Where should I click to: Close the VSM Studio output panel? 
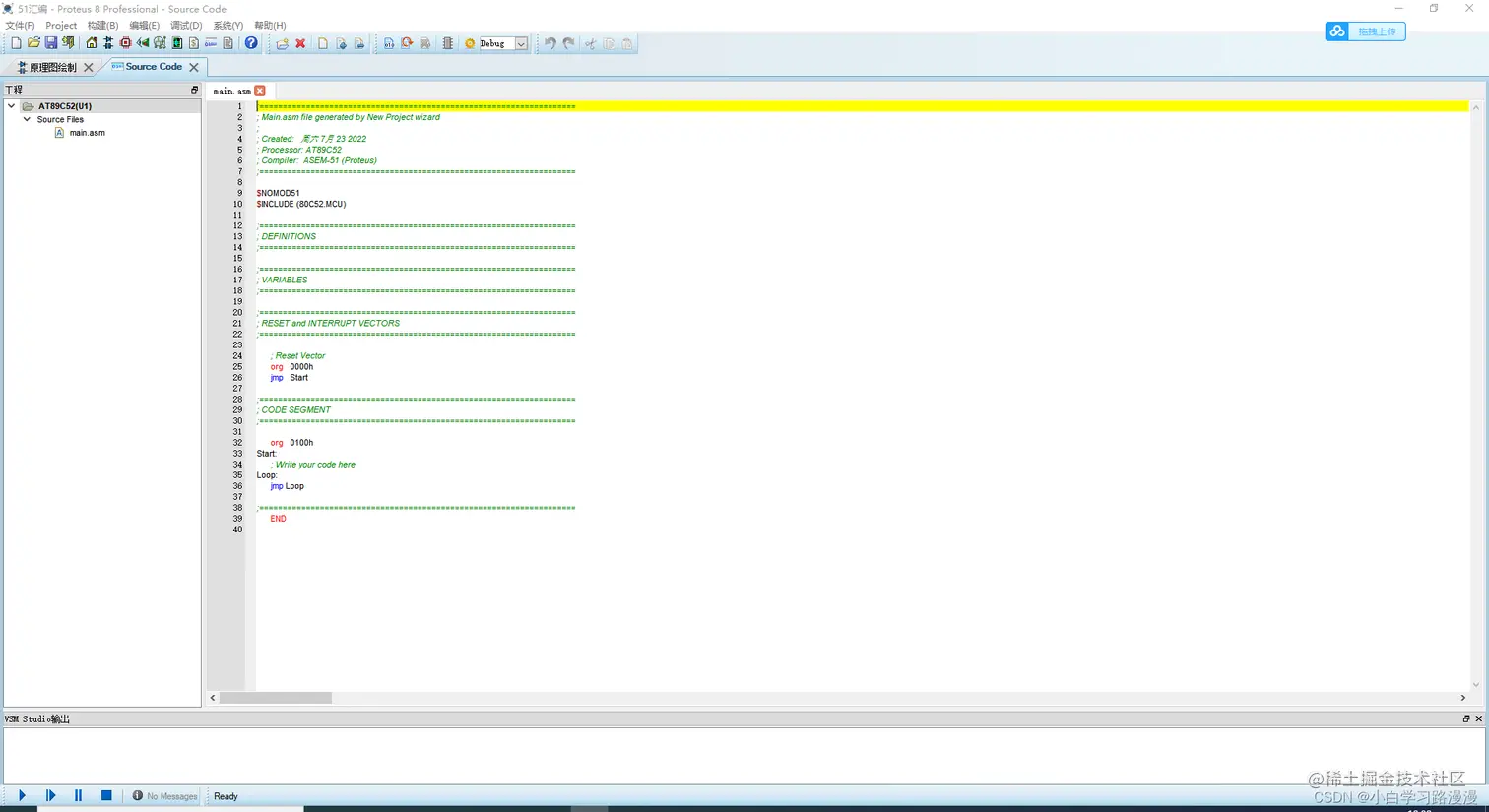click(1478, 718)
